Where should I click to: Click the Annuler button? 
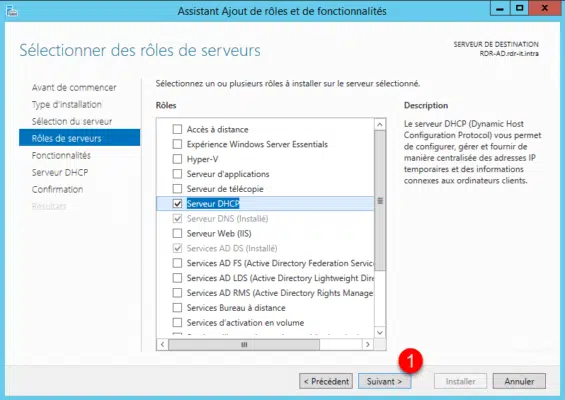(519, 381)
